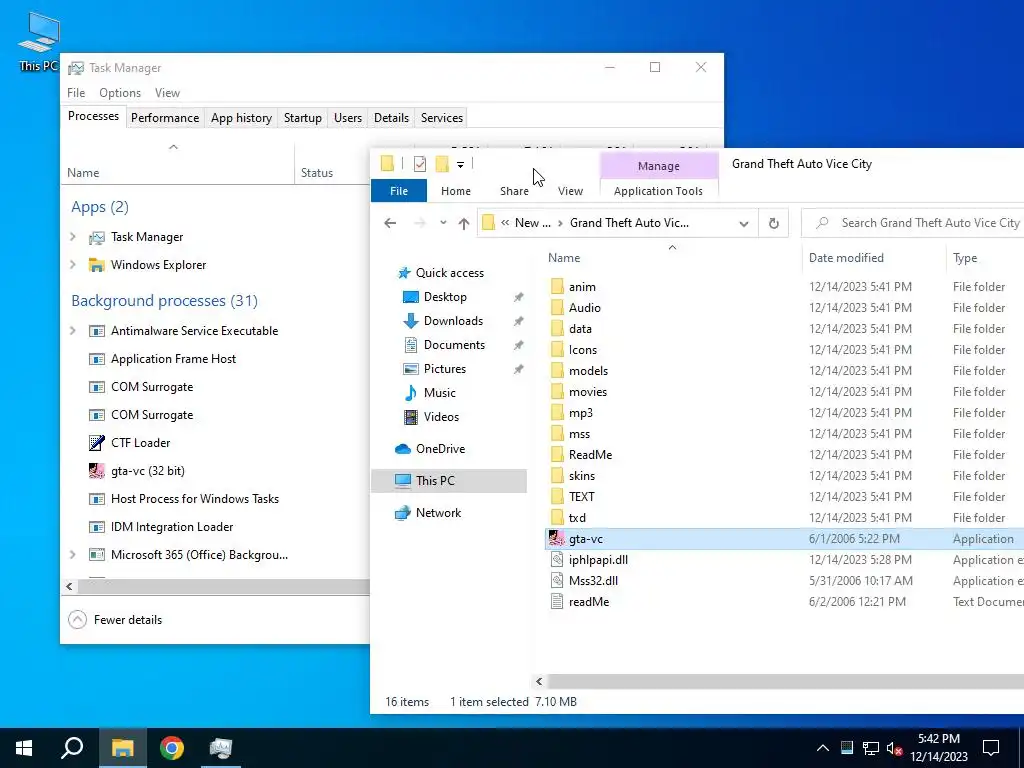The image size is (1024, 768).
Task: Open Videos in navigation pane
Action: pyautogui.click(x=441, y=417)
